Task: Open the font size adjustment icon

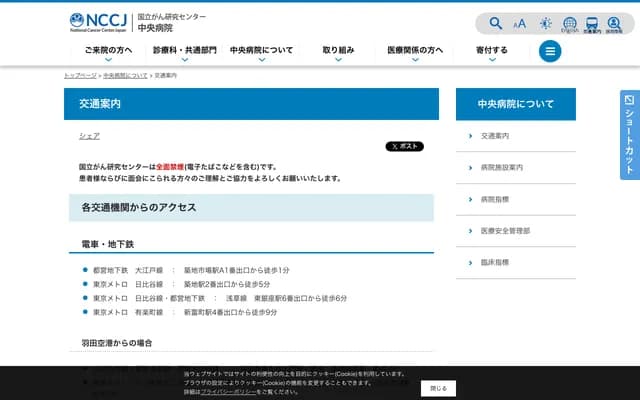Action: coord(520,23)
